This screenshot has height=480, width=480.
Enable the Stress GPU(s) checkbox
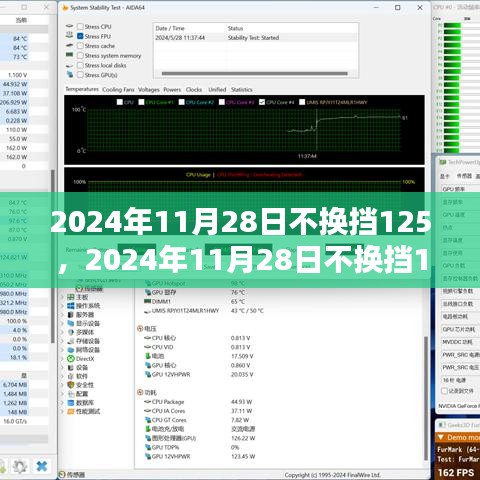(80, 75)
